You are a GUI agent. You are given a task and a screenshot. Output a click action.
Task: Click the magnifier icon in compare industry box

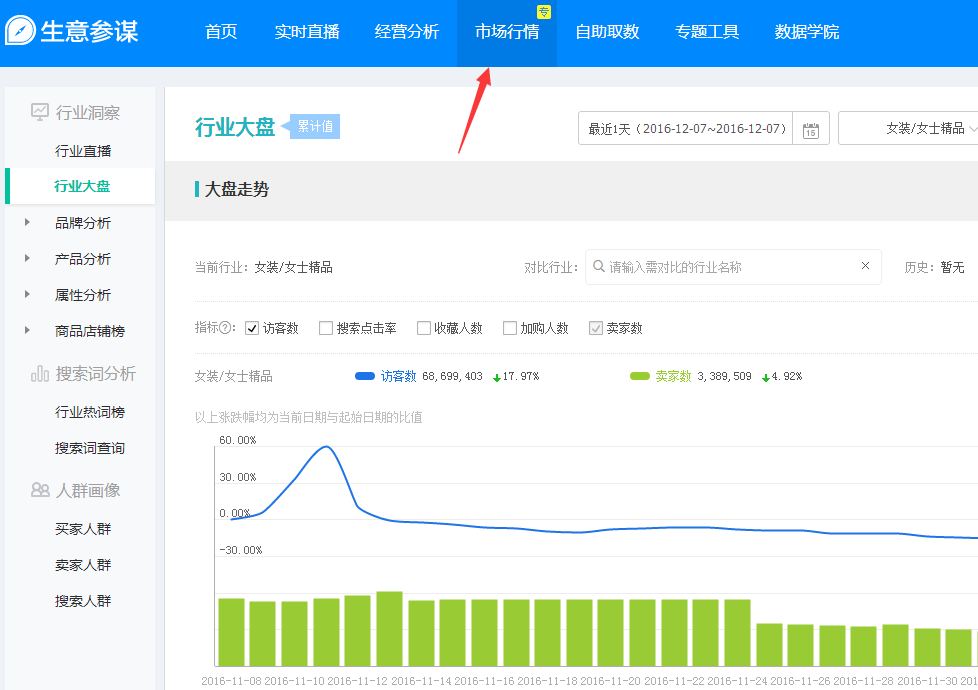point(598,267)
